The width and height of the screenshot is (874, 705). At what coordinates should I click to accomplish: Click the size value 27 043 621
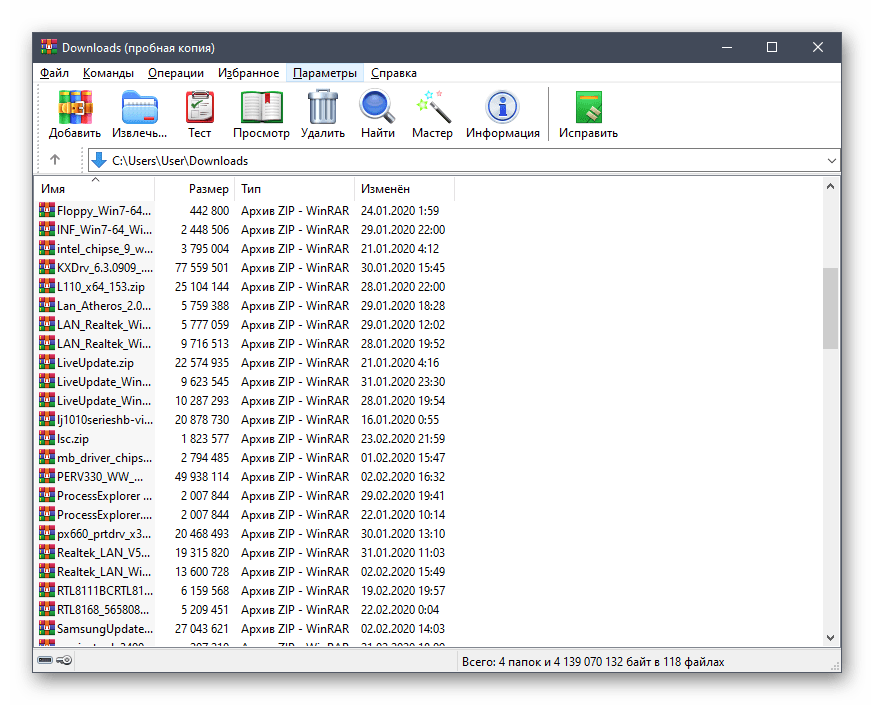tap(202, 629)
